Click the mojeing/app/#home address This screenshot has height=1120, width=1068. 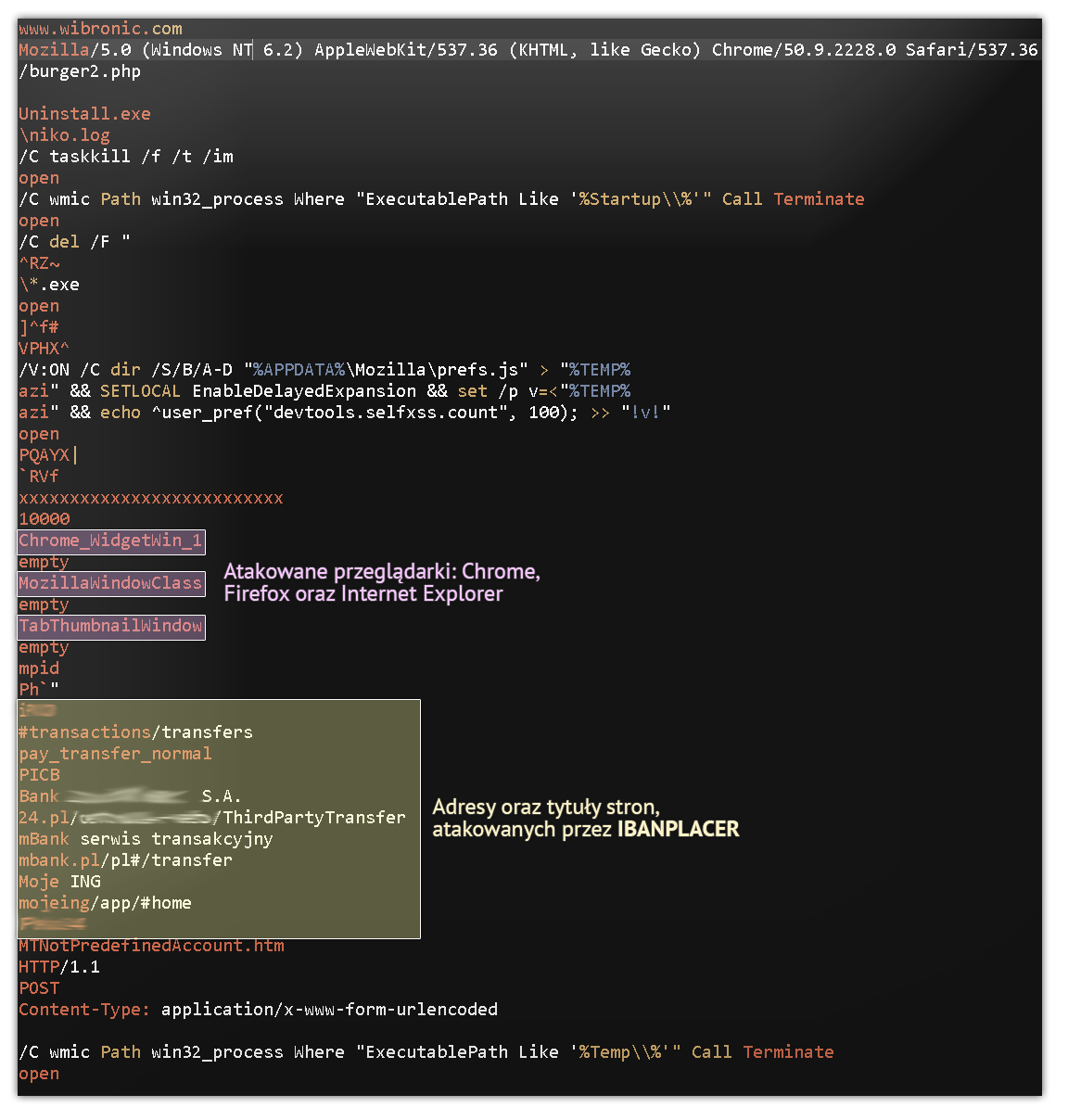click(x=105, y=903)
